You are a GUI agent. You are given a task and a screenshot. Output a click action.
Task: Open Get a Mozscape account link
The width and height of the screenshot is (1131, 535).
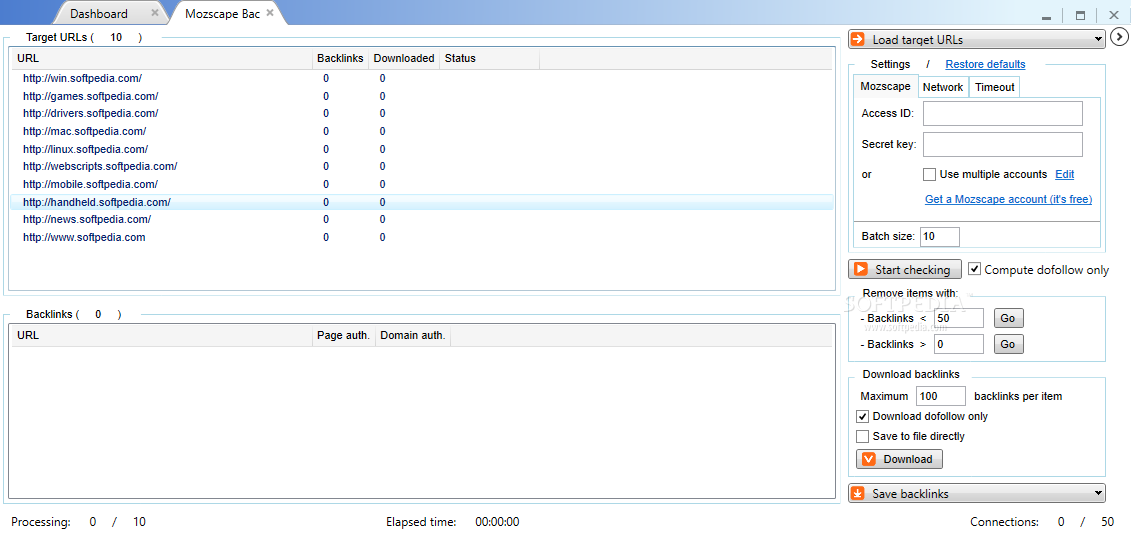point(1008,199)
